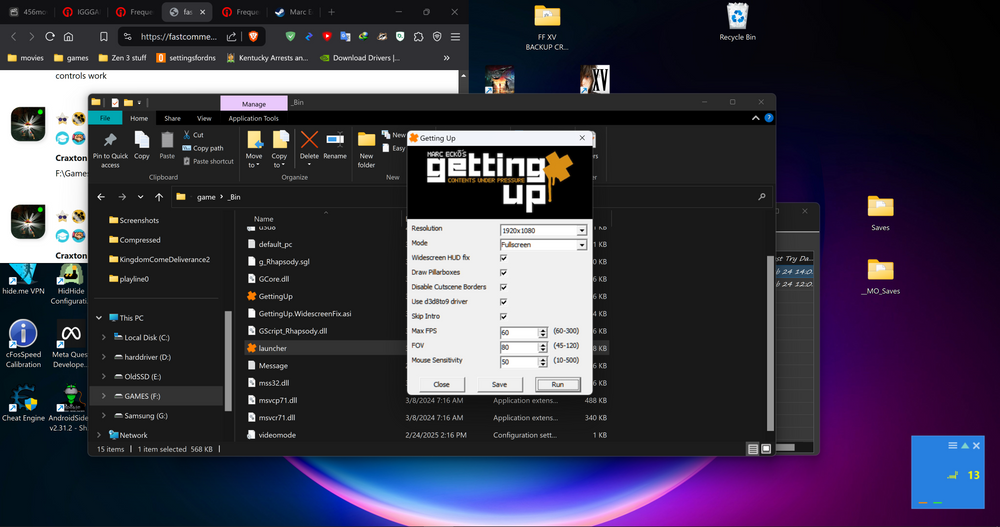This screenshot has height=527, width=1000.
Task: Click the Close button in launcher dialog
Action: click(441, 384)
